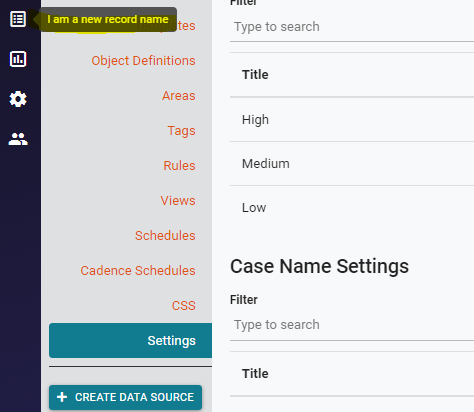Select Tags in the navigation
The image size is (474, 412).
181,131
